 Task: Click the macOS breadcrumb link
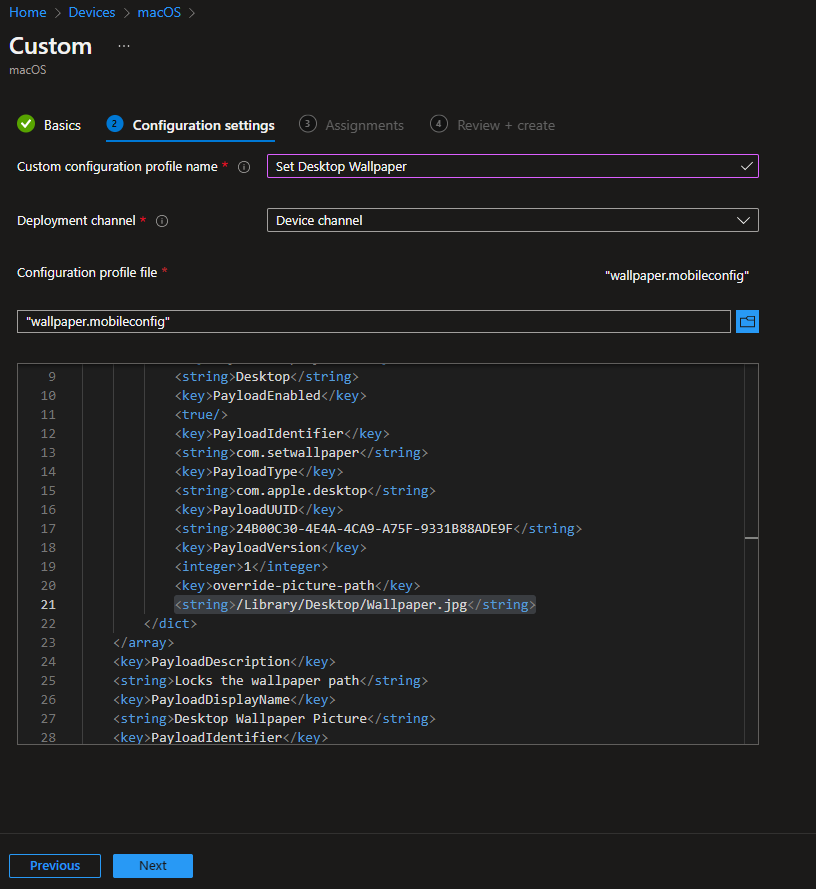point(159,12)
